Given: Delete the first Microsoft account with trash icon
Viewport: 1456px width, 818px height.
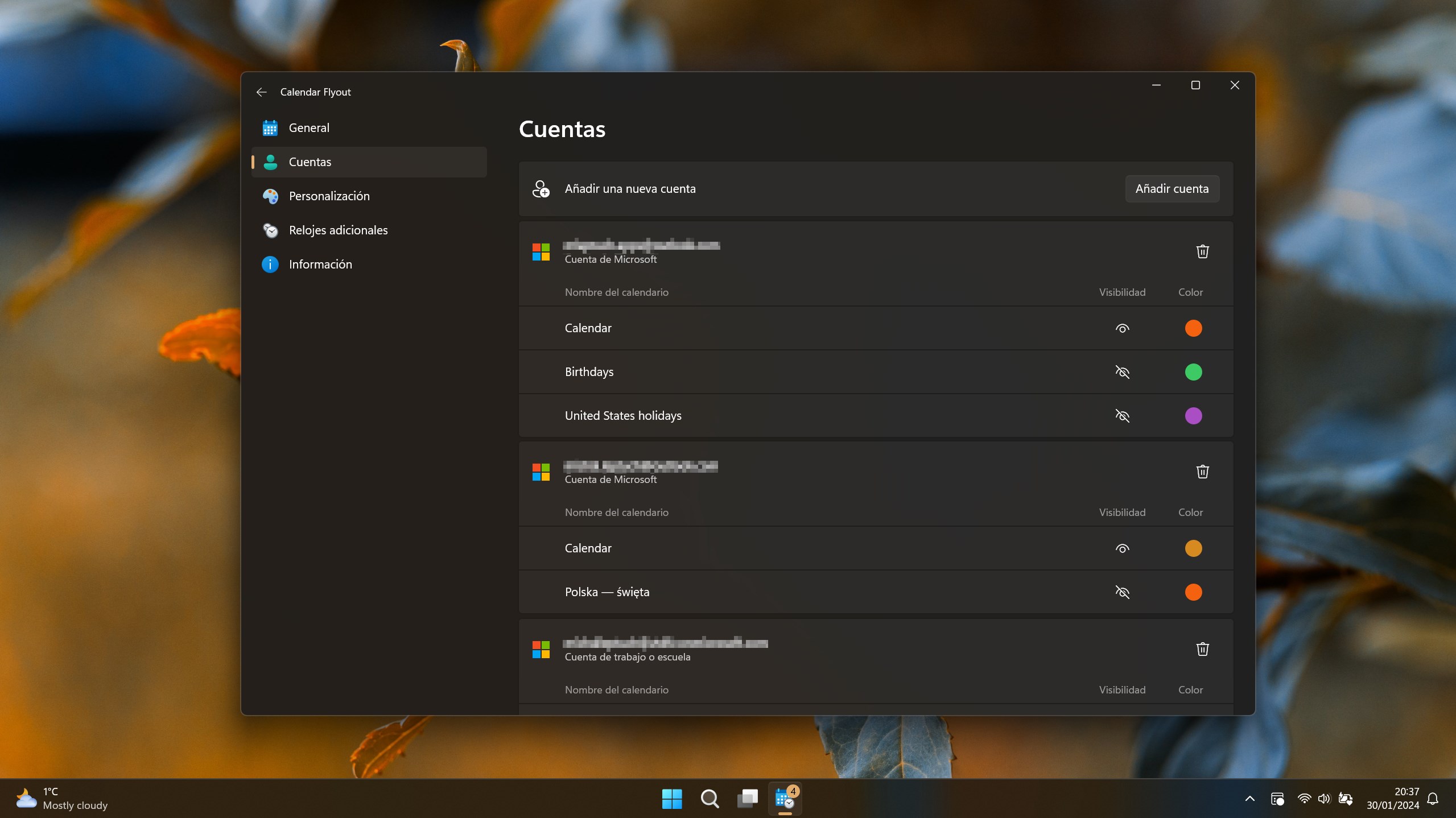Looking at the screenshot, I should (1202, 251).
